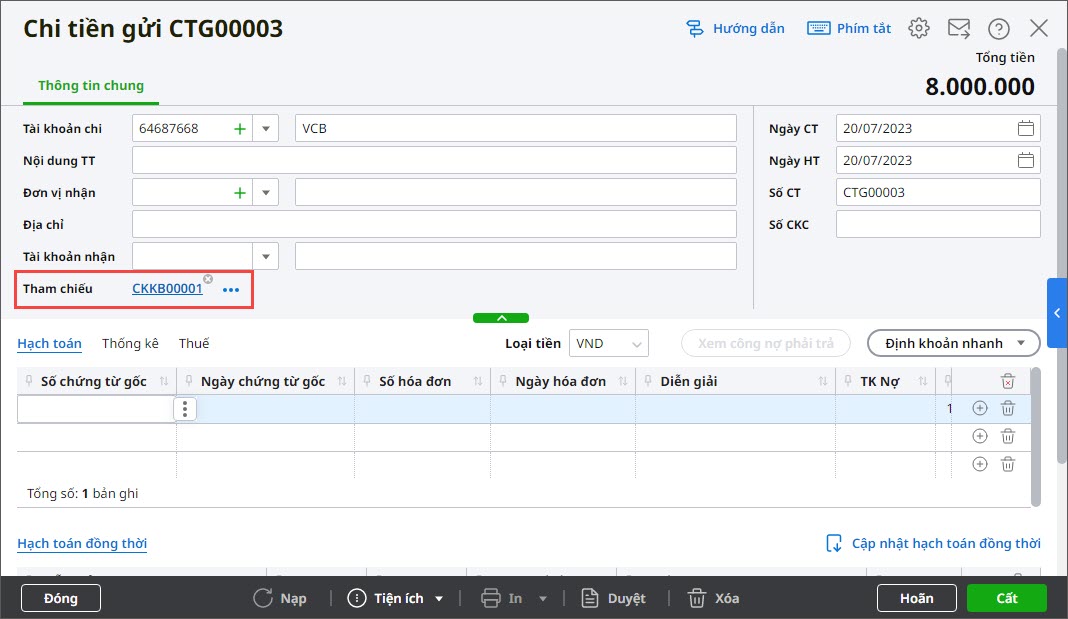Delete the first row in the grid
This screenshot has height=619, width=1068.
click(1008, 408)
